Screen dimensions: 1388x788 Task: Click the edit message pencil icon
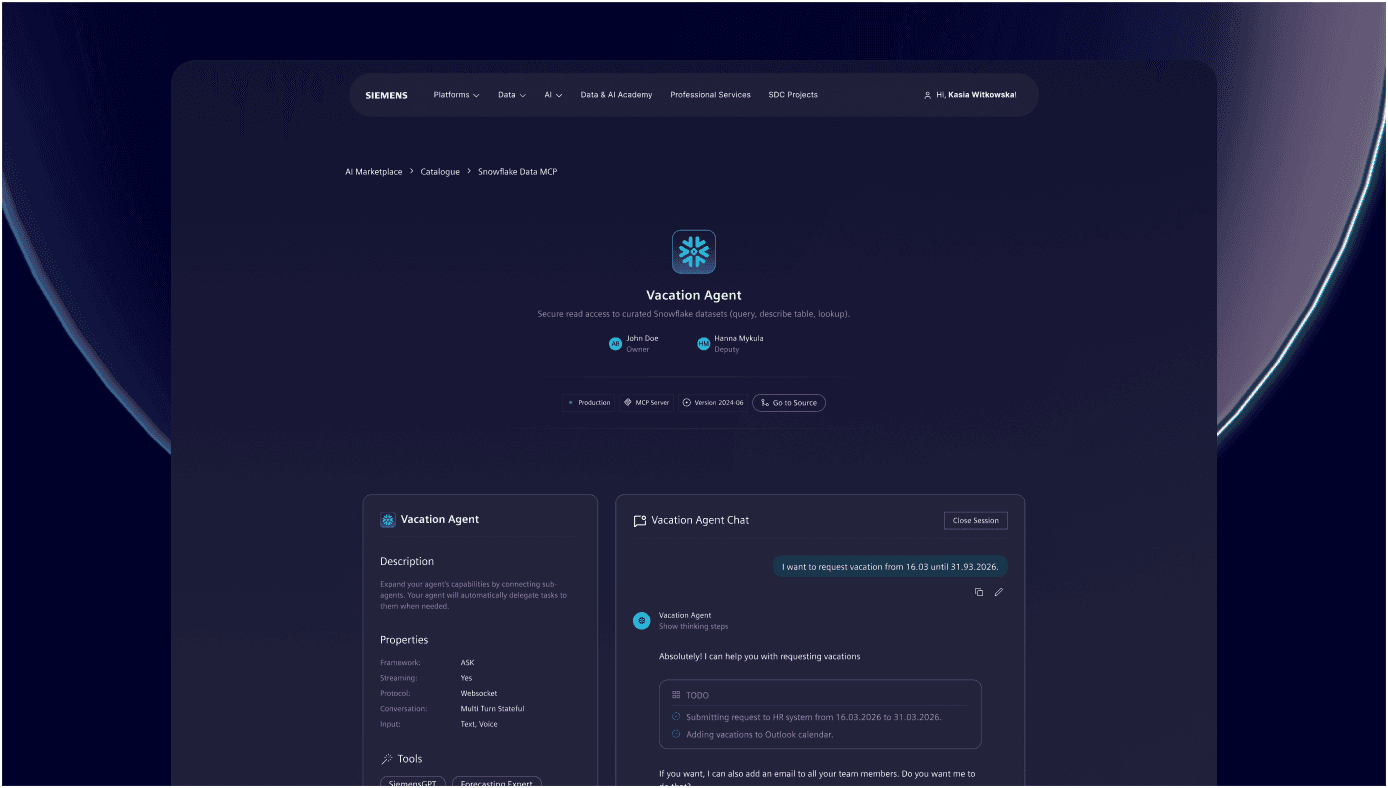coord(998,592)
